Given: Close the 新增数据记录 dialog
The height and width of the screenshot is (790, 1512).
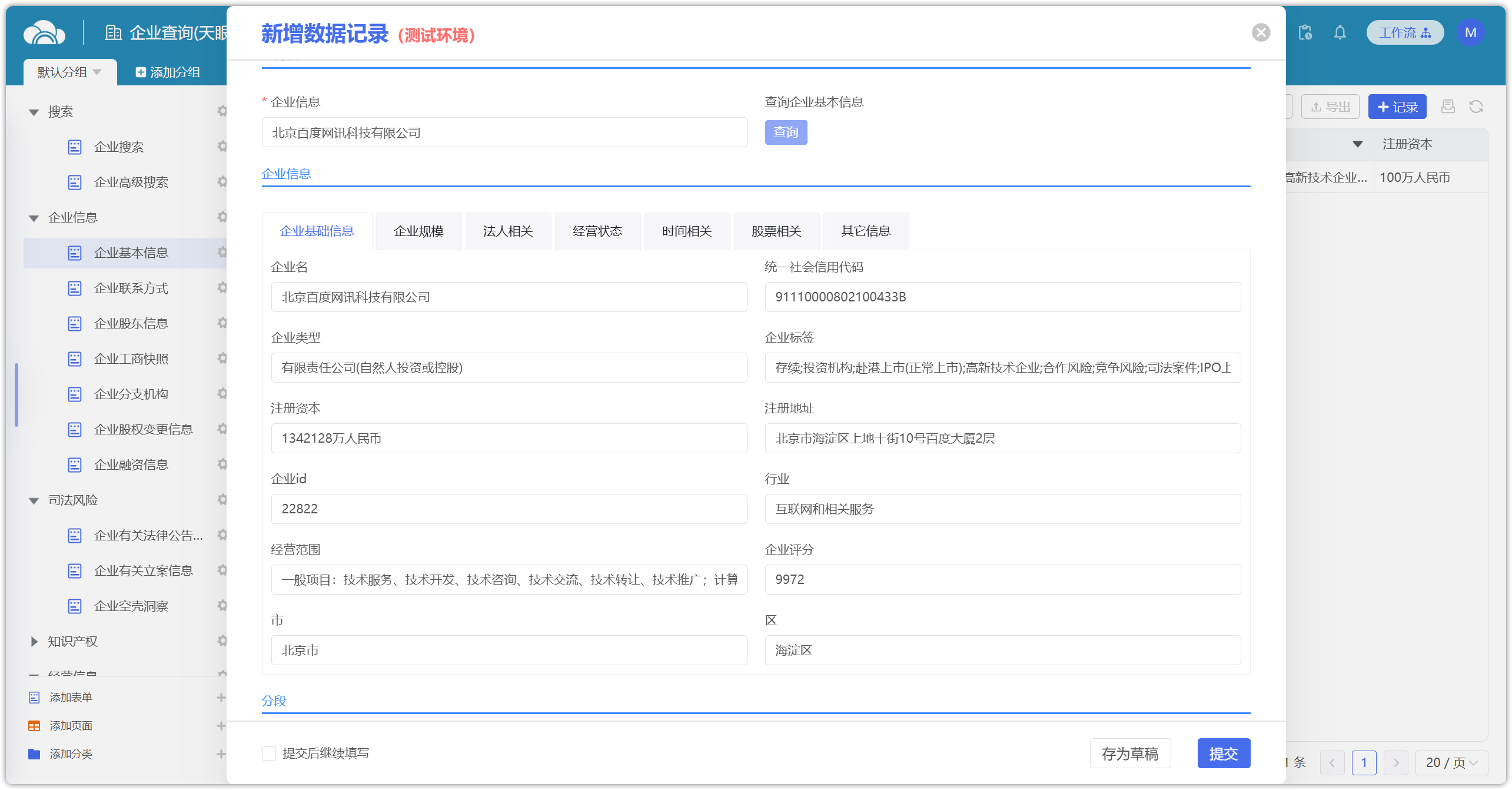Looking at the screenshot, I should (1261, 32).
